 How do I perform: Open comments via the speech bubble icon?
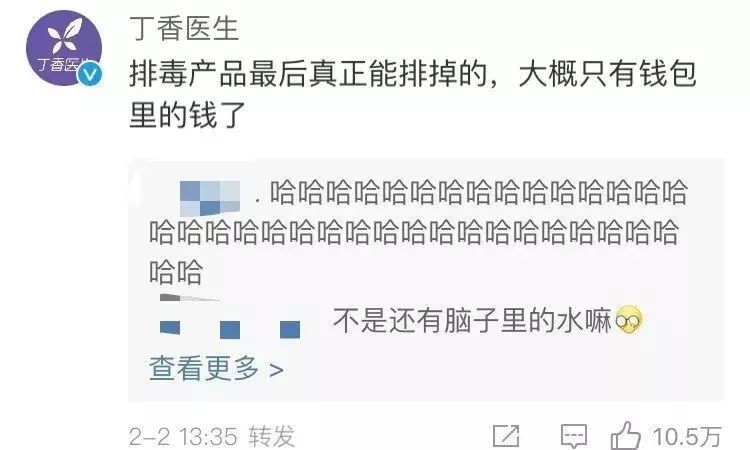pyautogui.click(x=574, y=436)
